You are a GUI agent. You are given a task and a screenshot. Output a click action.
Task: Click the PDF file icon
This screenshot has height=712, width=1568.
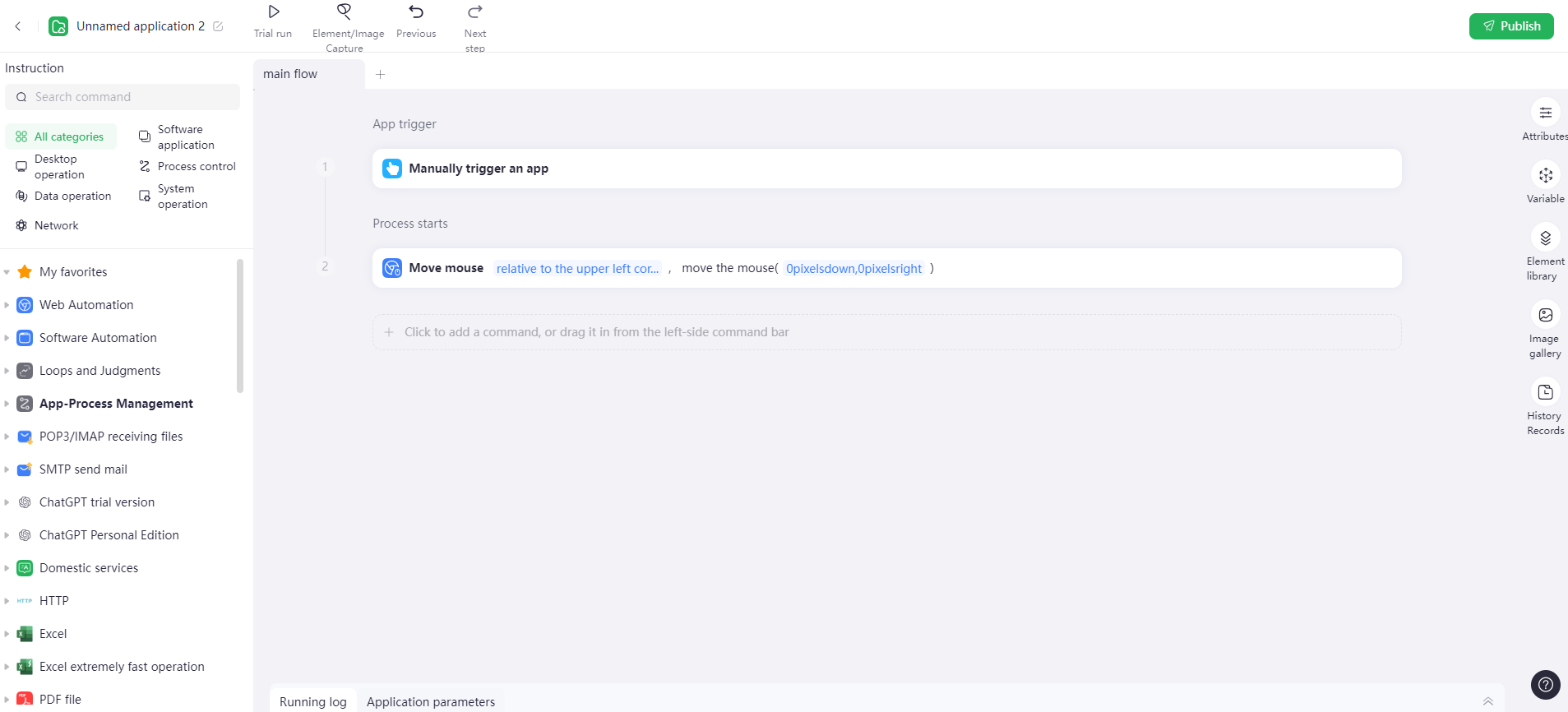25,700
